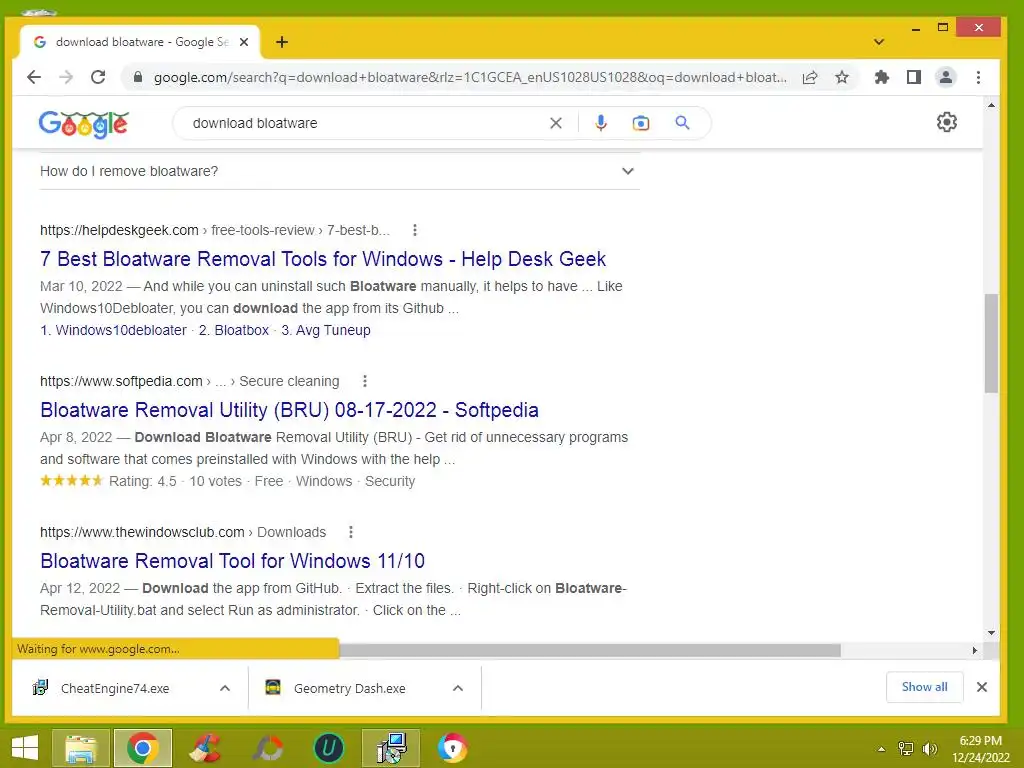Open a new tab with the plus button
This screenshot has height=768, width=1024.
click(x=281, y=42)
